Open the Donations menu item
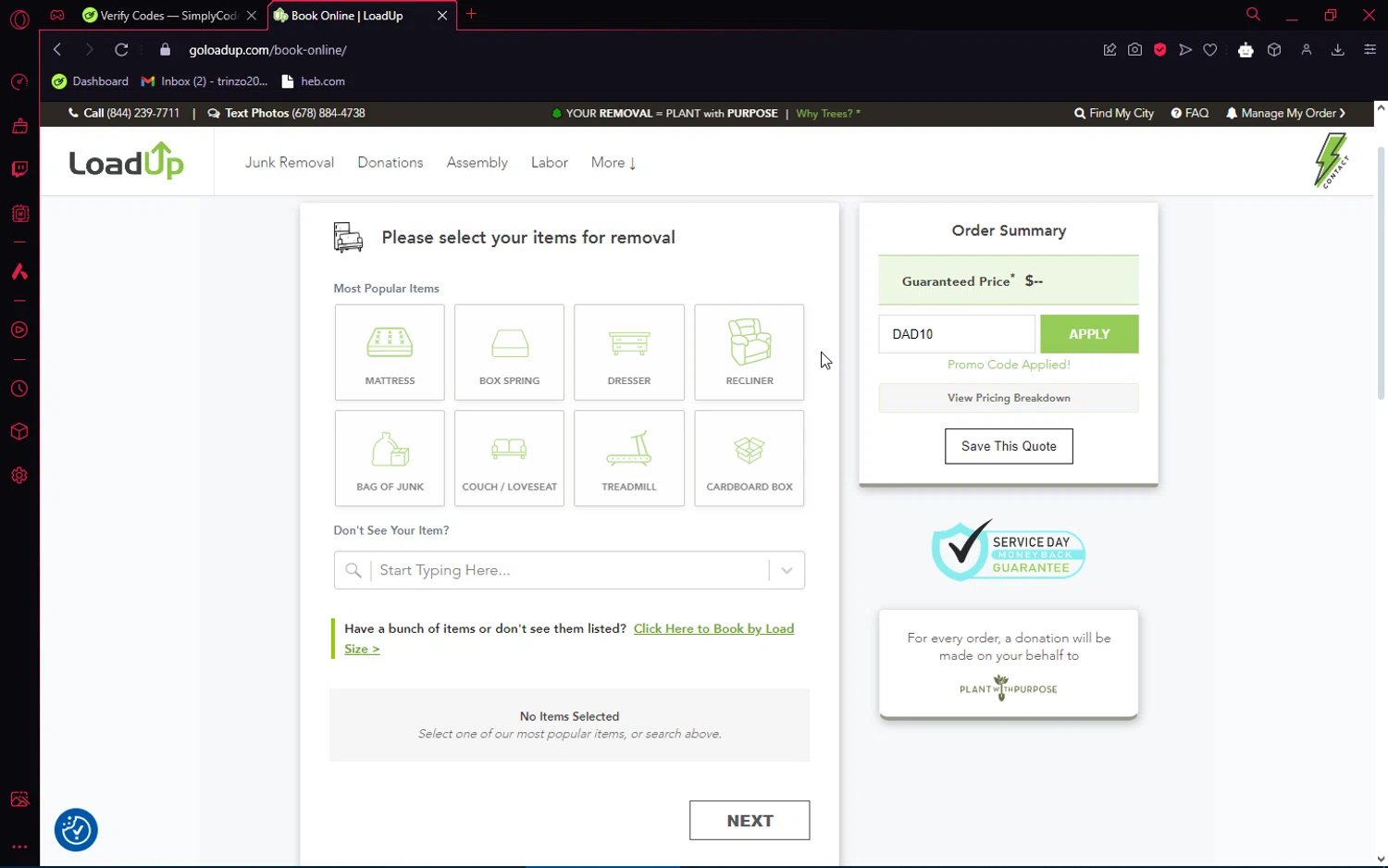The width and height of the screenshot is (1388, 868). click(x=390, y=163)
